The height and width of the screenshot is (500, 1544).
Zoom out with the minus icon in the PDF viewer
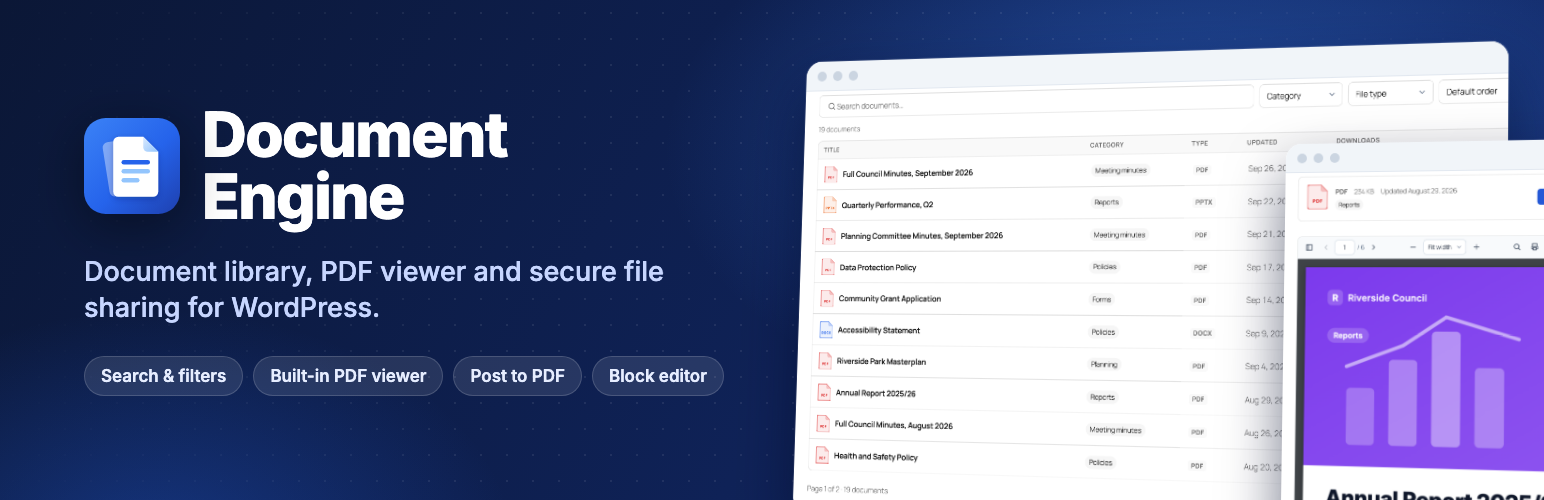pyautogui.click(x=1412, y=246)
